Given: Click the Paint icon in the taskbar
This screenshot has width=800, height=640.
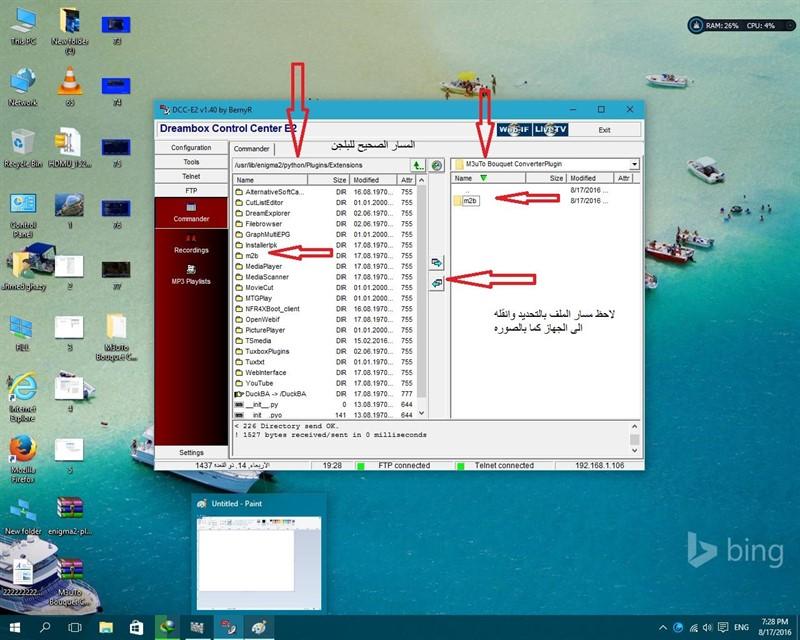Looking at the screenshot, I should tap(259, 627).
